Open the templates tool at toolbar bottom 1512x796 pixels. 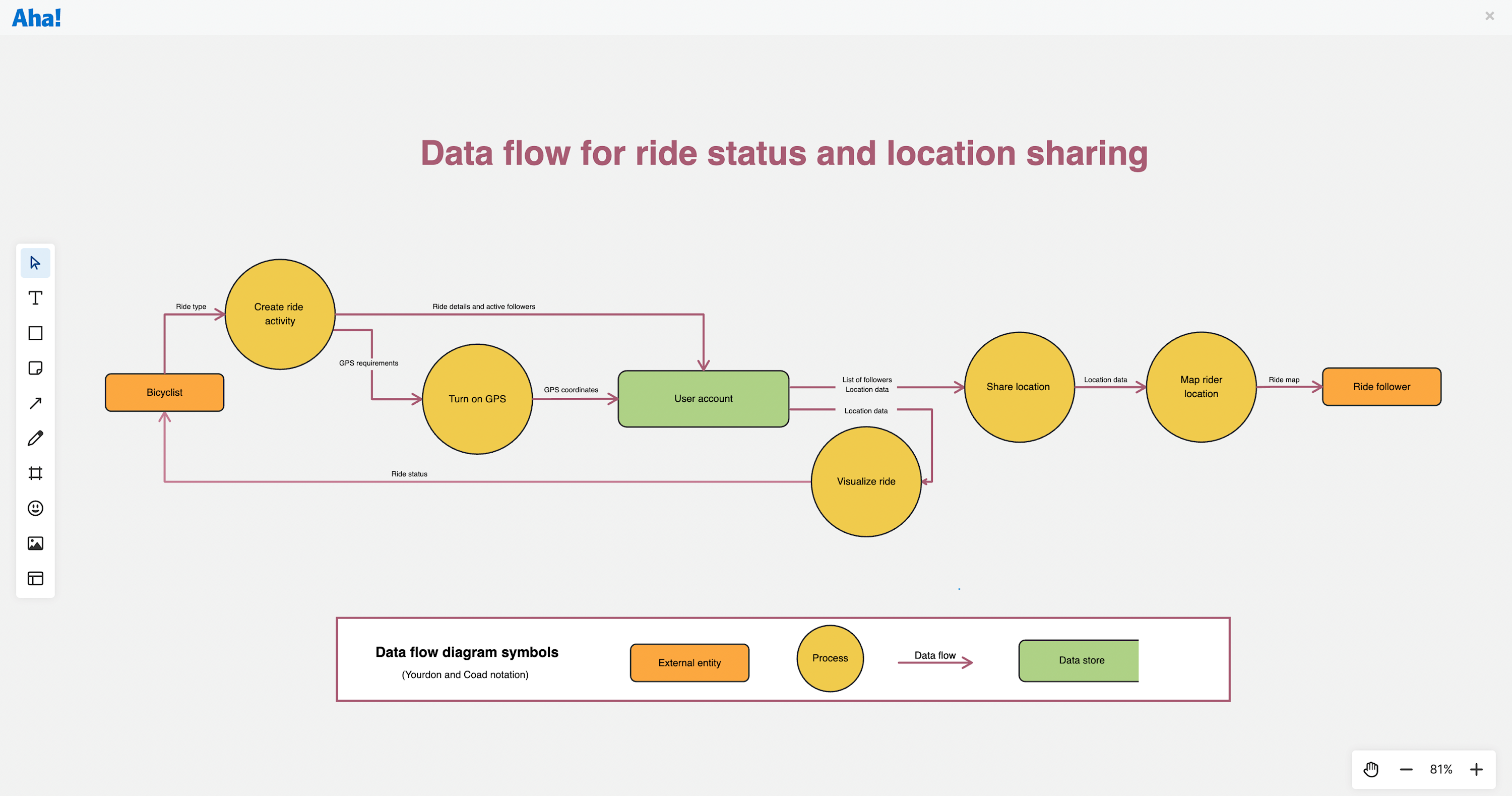pos(35,578)
